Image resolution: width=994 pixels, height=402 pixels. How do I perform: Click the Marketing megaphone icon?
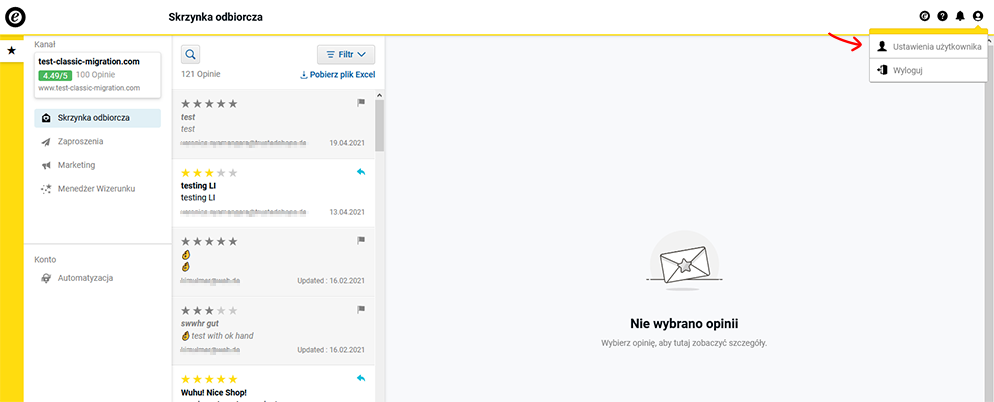click(x=46, y=165)
